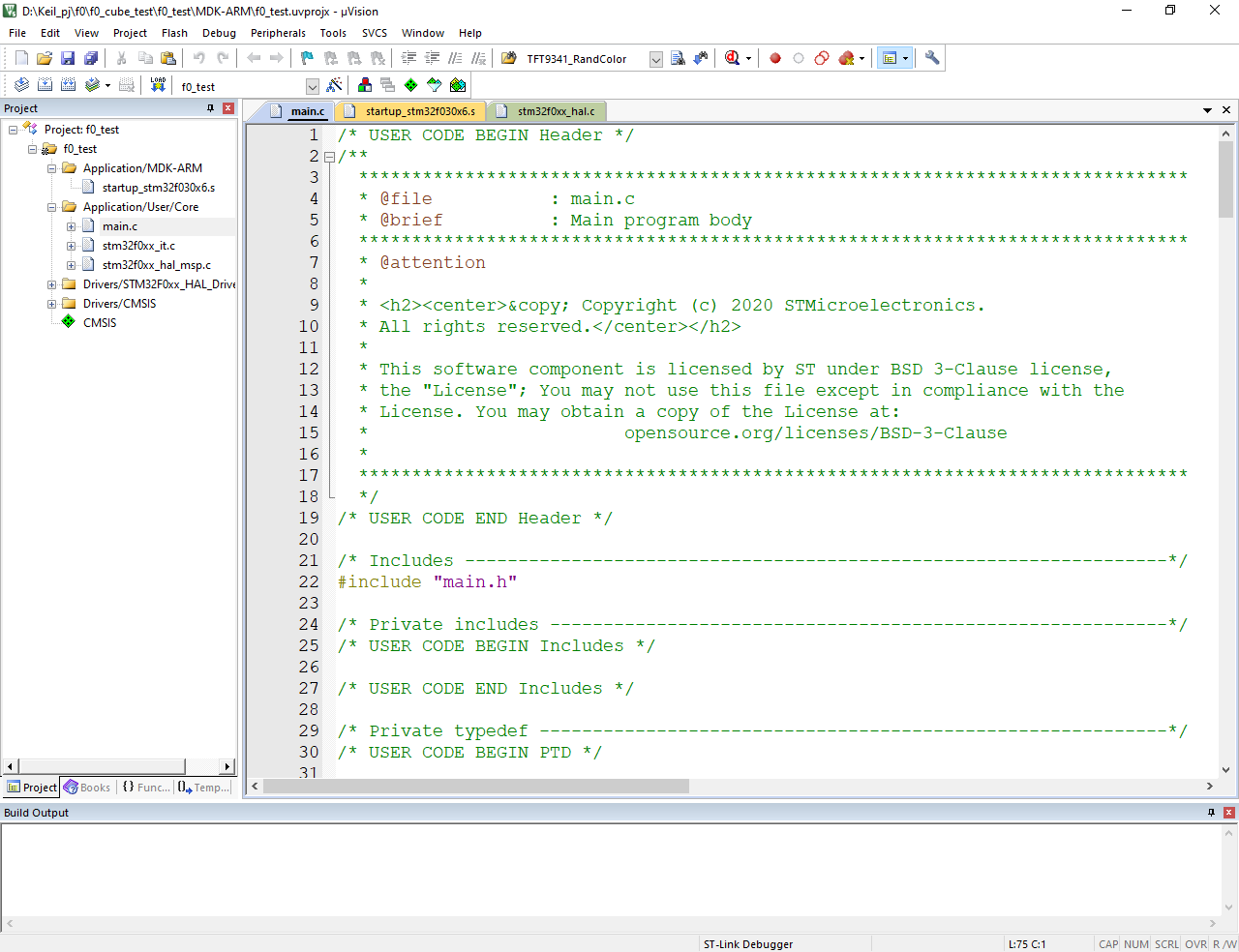Click the Find document-search icon beside search box
Screen dimensions: 1239x952
678,58
